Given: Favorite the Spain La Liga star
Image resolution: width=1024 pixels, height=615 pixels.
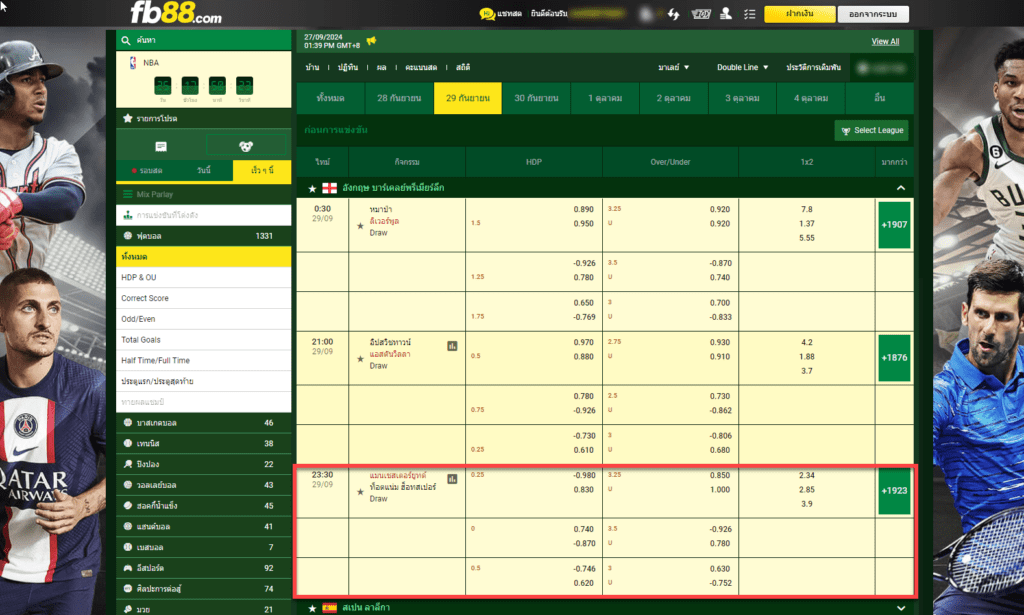Looking at the screenshot, I should 312,608.
